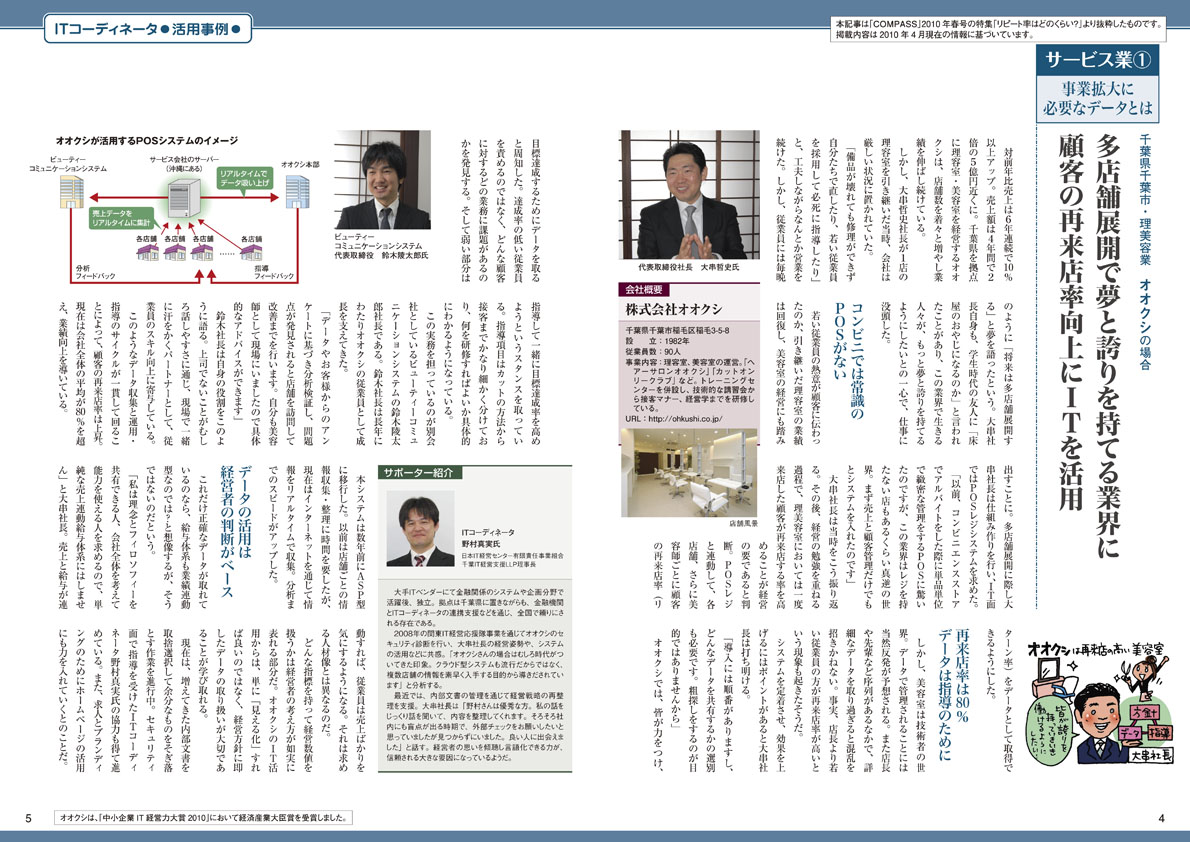This screenshot has width=1190, height=842.
Task: Click the caption 代表取締役 鈴木陵太郎氏
Action: tap(382, 256)
